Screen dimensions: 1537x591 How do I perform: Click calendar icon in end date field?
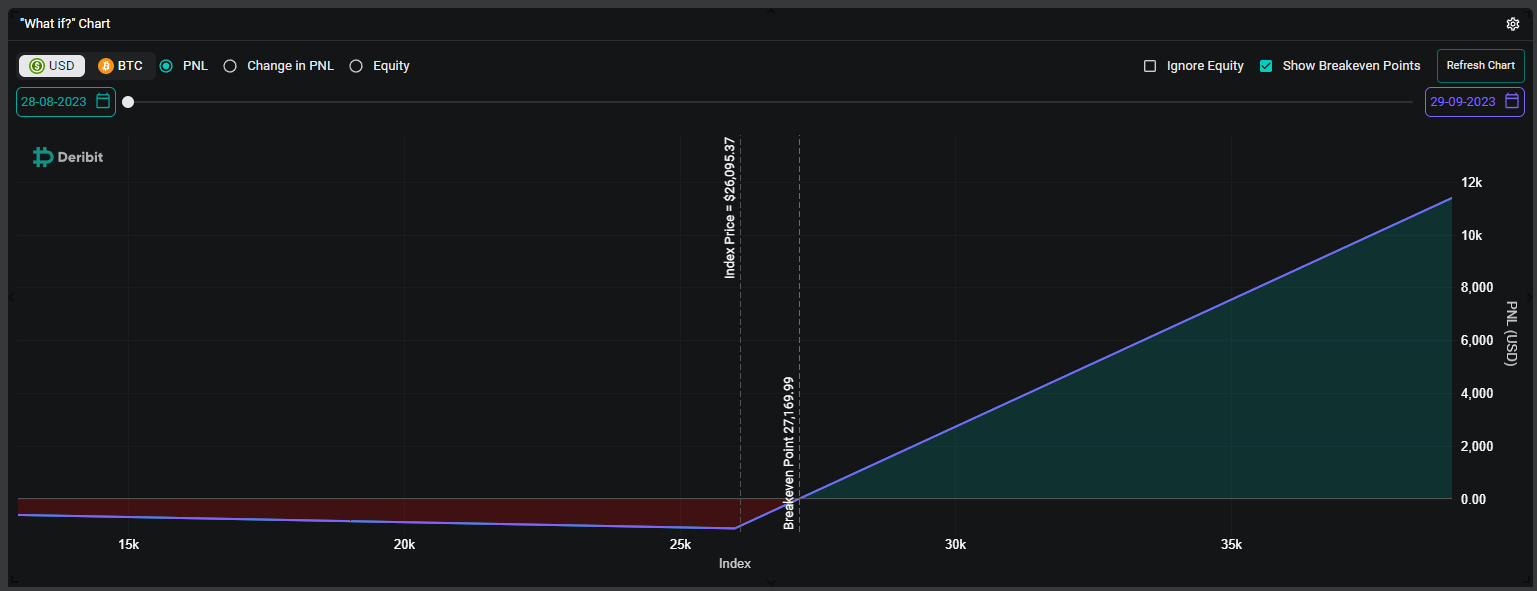click(x=1512, y=101)
